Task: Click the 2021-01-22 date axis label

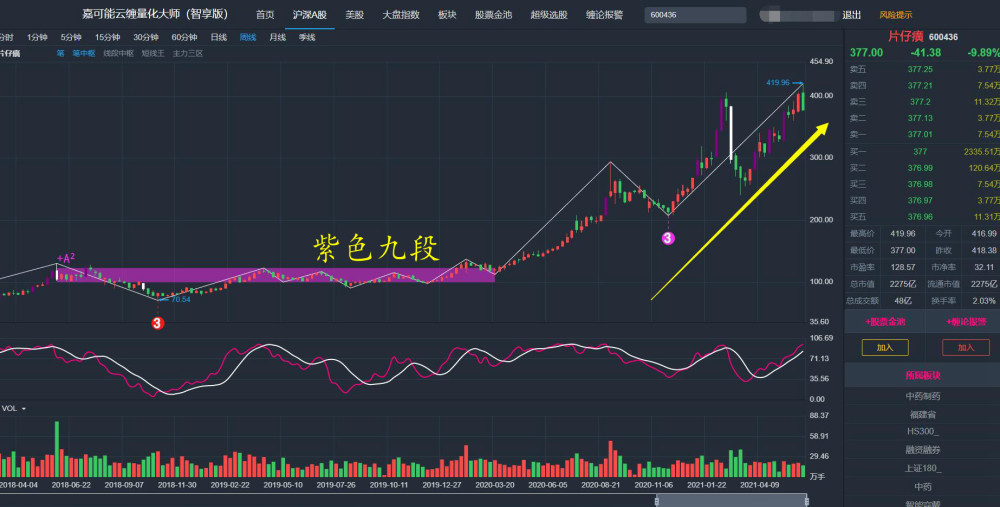Action: pos(706,485)
